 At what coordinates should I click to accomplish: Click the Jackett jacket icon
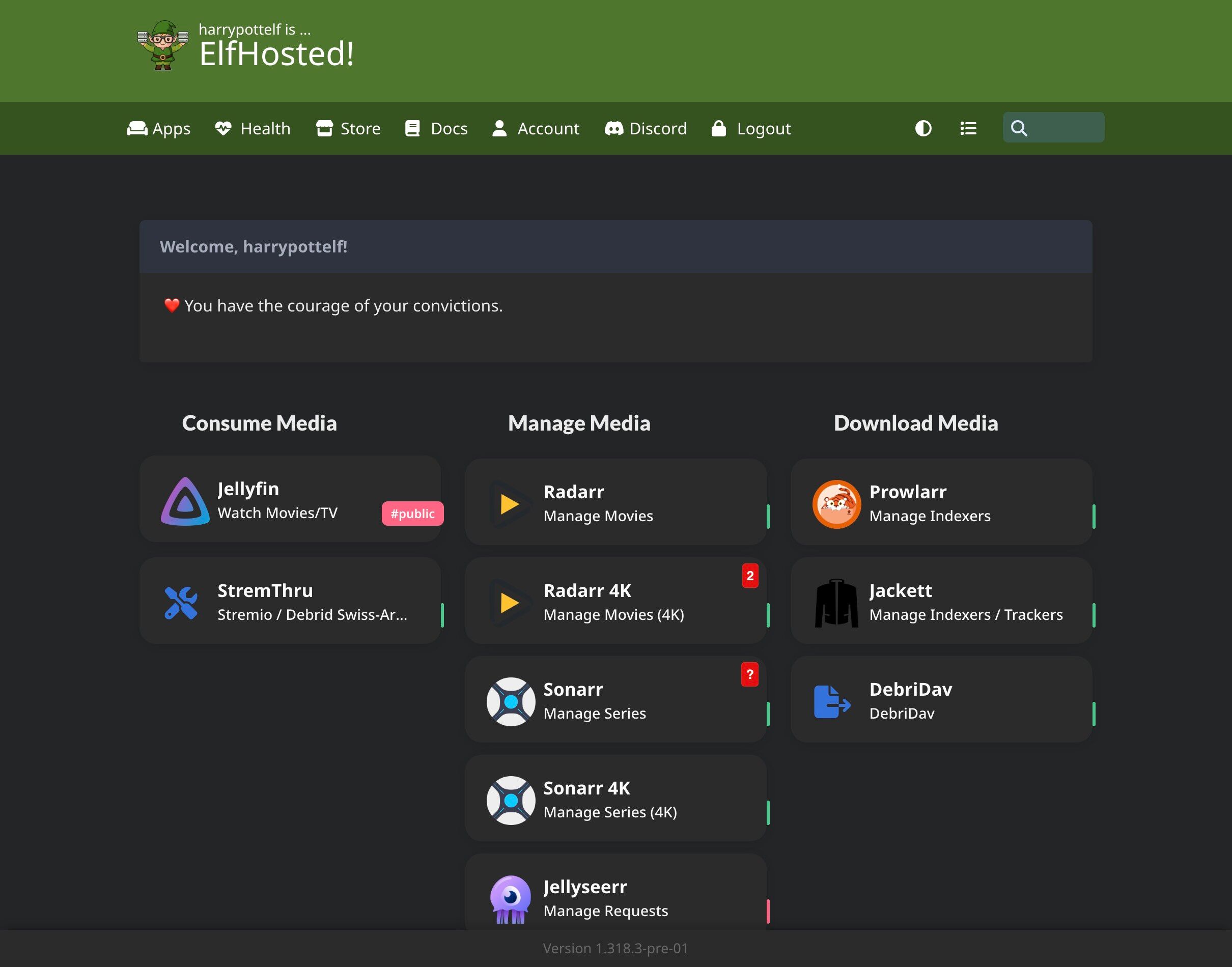pyautogui.click(x=836, y=603)
